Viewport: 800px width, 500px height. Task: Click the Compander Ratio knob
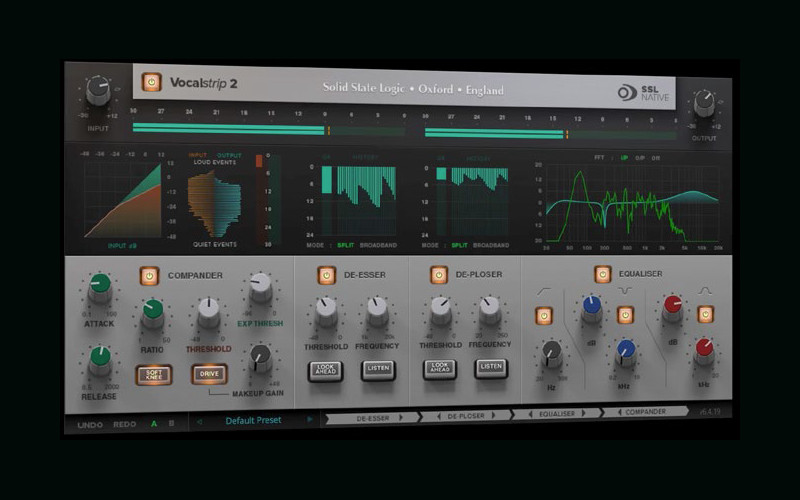coord(153,313)
